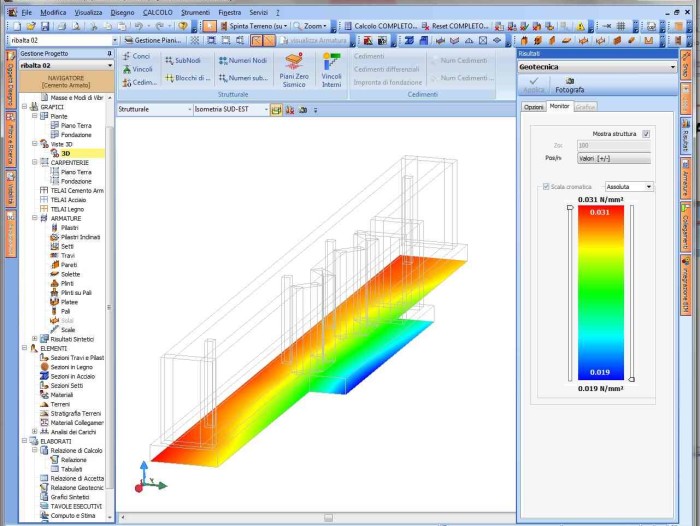
Task: Open the Geotecnica results dropdown
Action: [597, 67]
